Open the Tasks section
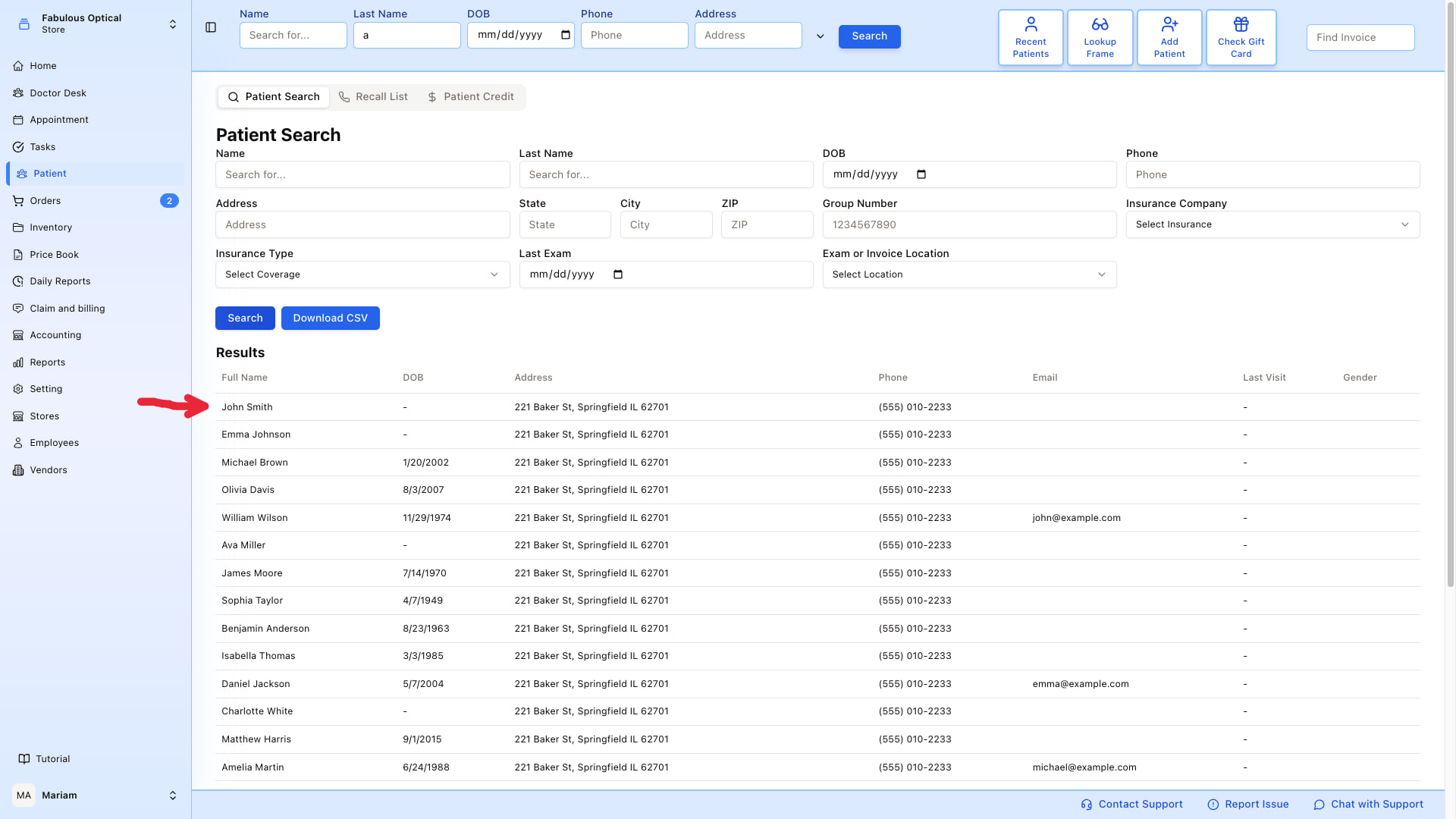Screen dimensions: 1456x819 pyautogui.click(x=96, y=147)
